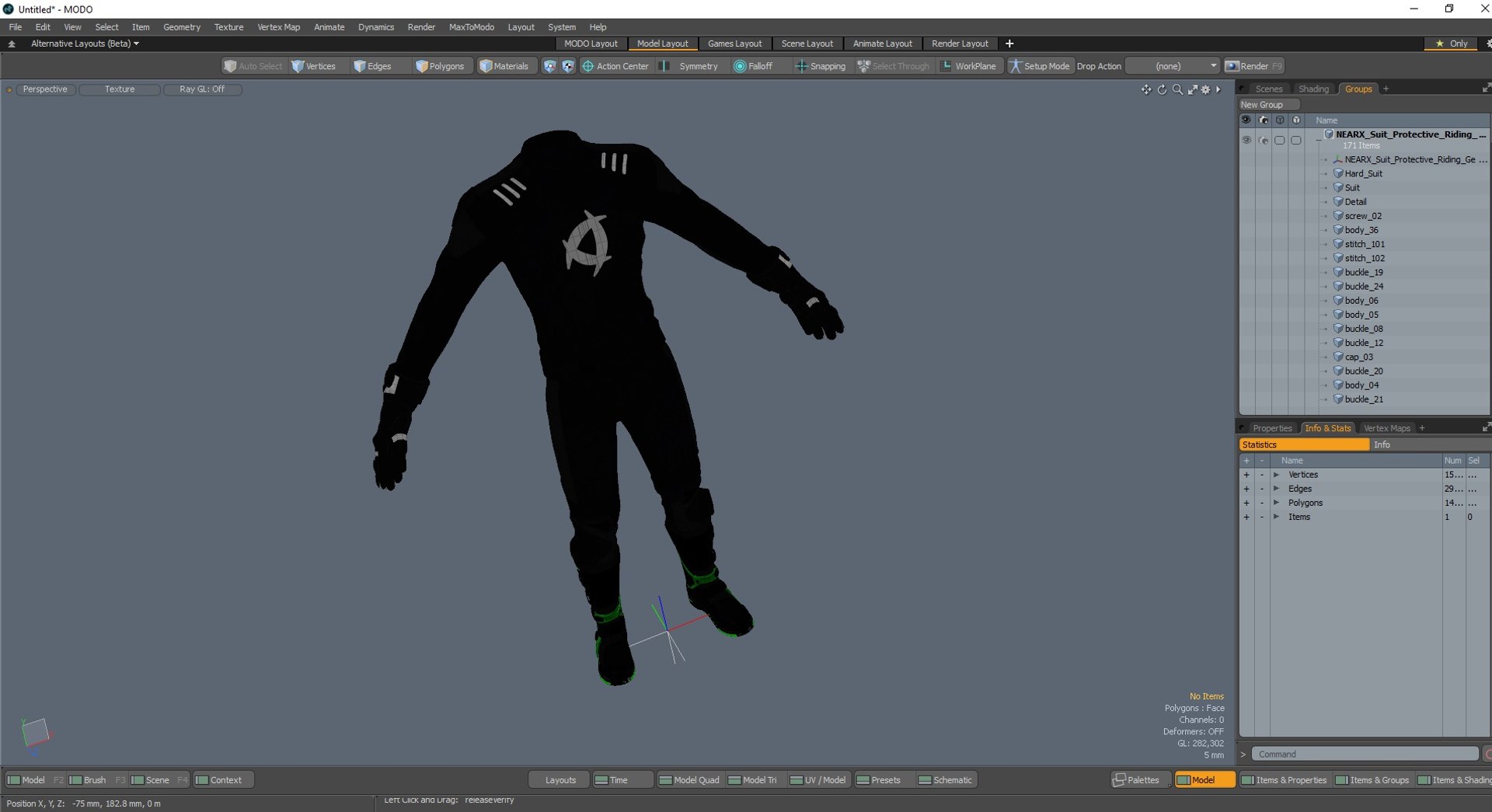Switch to the Vertex Maps tab

point(1386,428)
